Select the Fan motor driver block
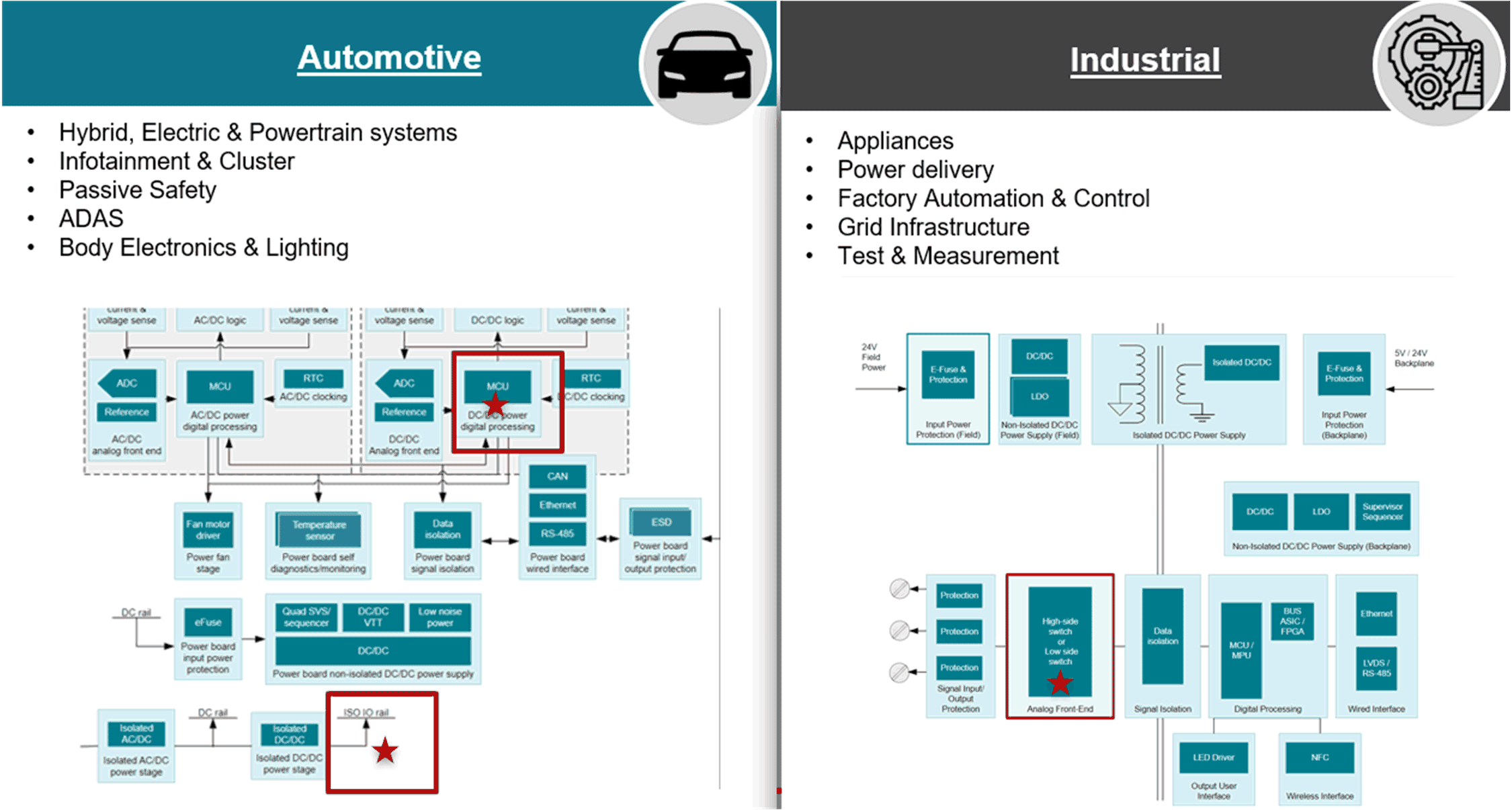The image size is (1512, 810). 208,530
